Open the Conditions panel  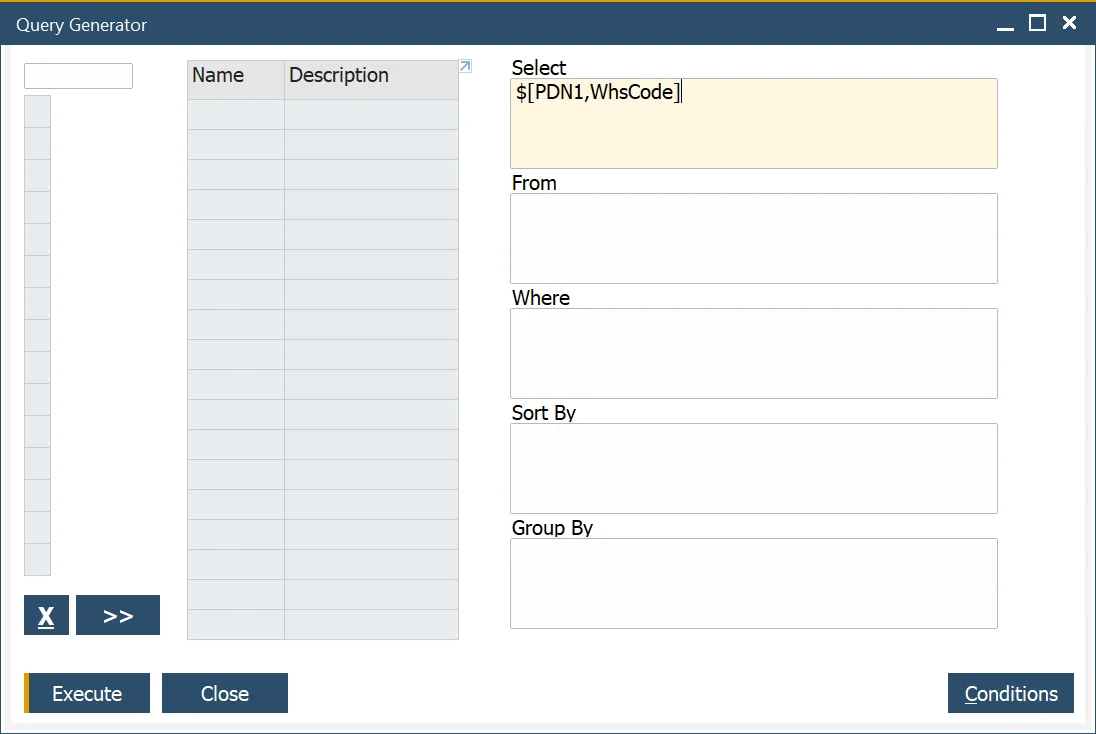point(1010,693)
